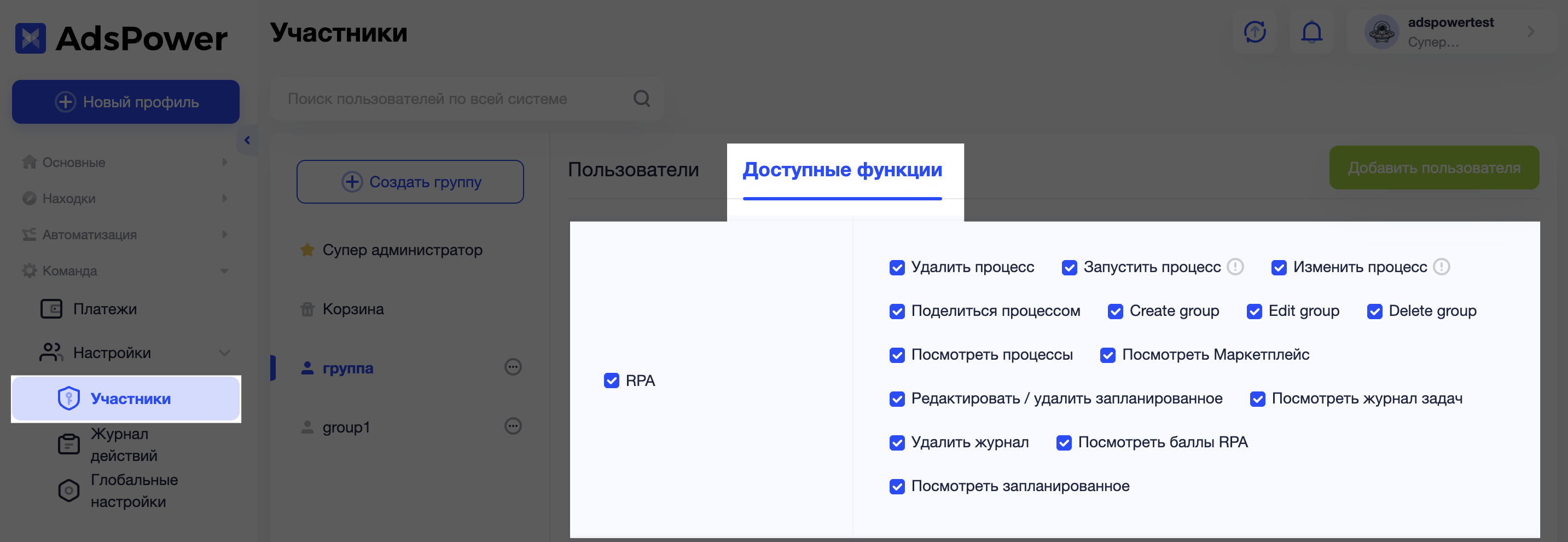Switch to the Пользователи tab
Screen dimensions: 1568x542
point(633,170)
